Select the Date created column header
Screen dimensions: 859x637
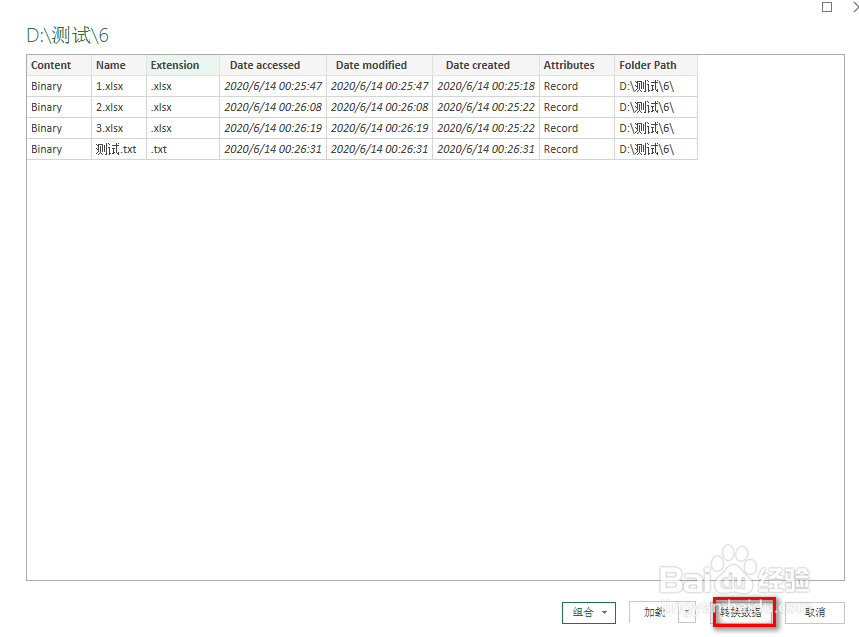pyautogui.click(x=486, y=65)
